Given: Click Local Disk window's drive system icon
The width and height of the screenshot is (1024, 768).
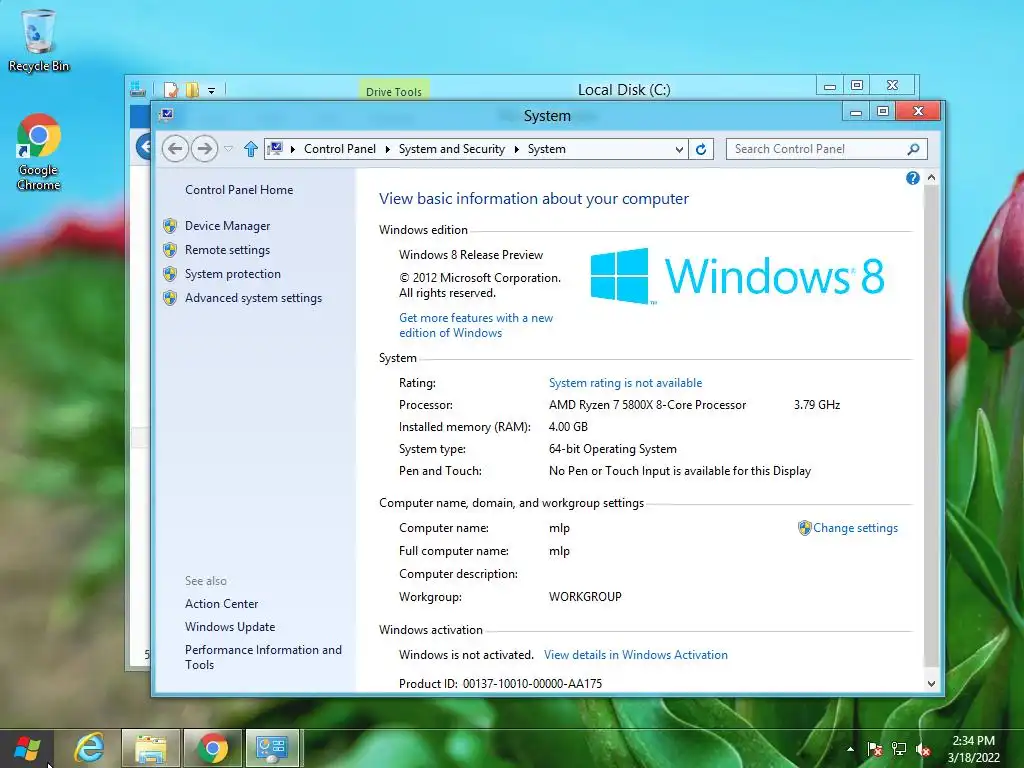Looking at the screenshot, I should pos(138,89).
